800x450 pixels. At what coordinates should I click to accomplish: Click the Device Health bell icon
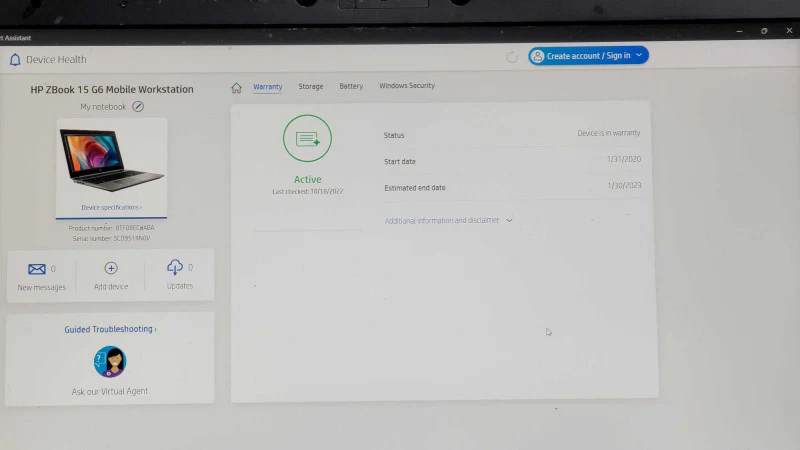tap(15, 60)
